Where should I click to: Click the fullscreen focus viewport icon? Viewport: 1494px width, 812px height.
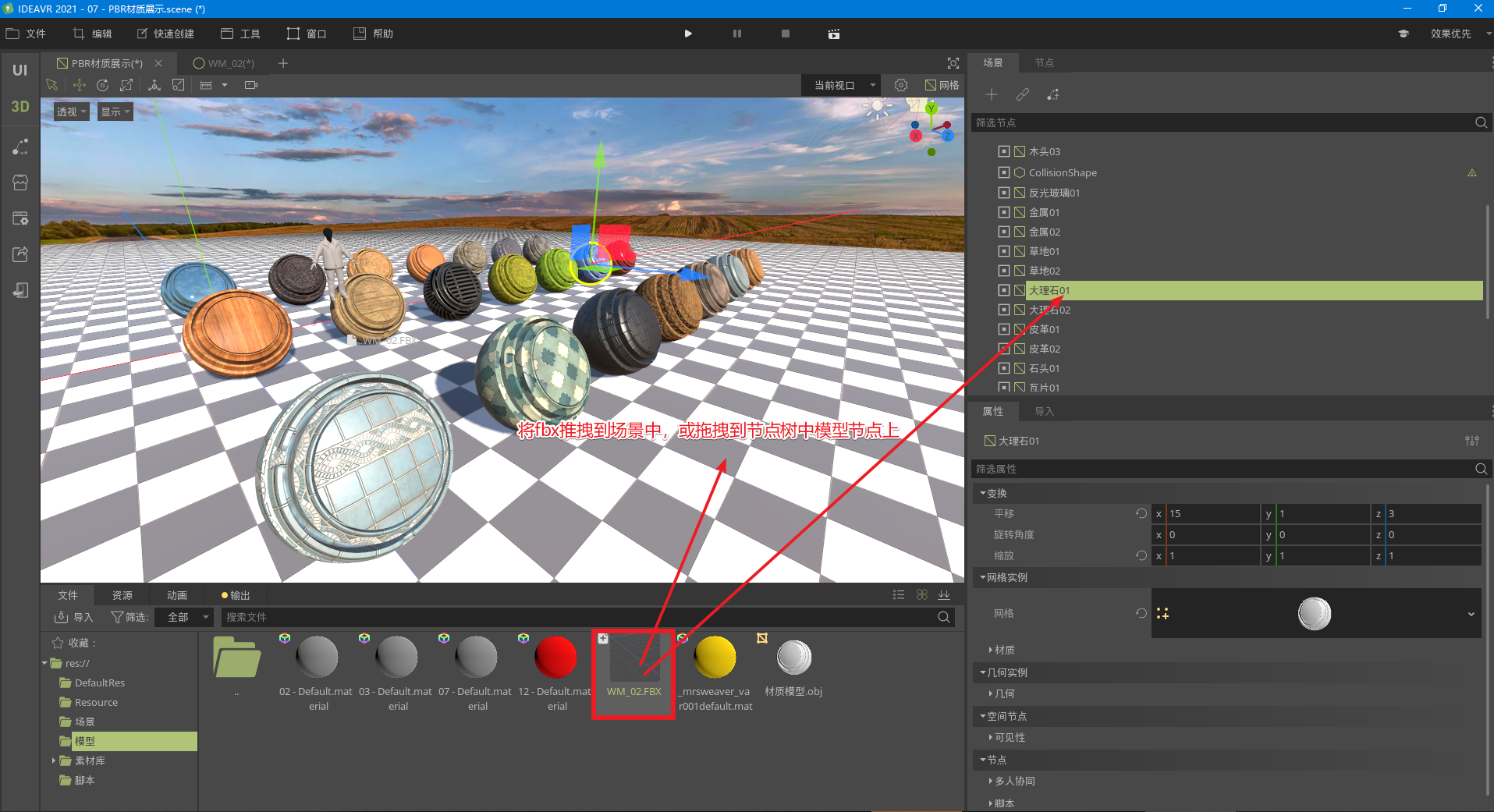pyautogui.click(x=953, y=63)
